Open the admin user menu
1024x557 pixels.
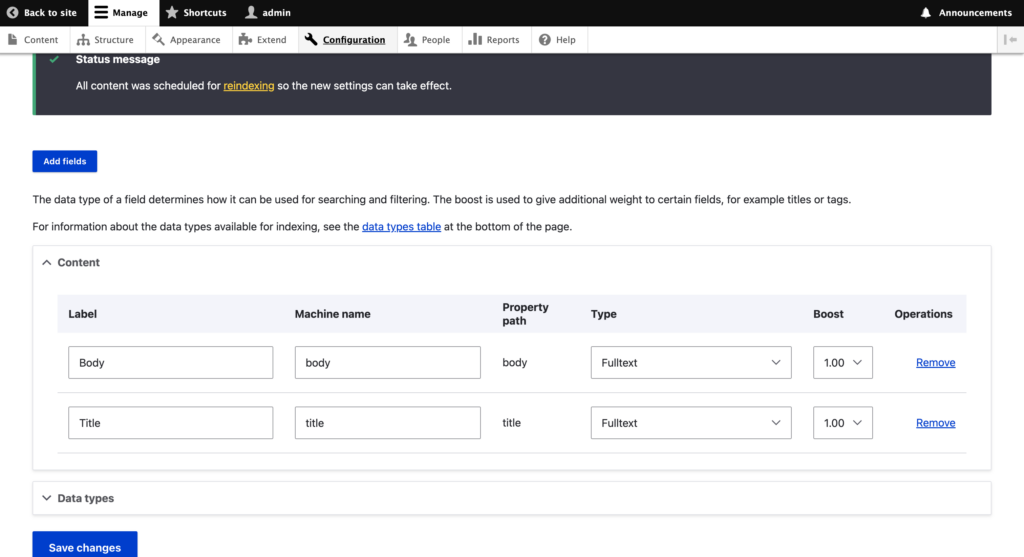tap(268, 13)
